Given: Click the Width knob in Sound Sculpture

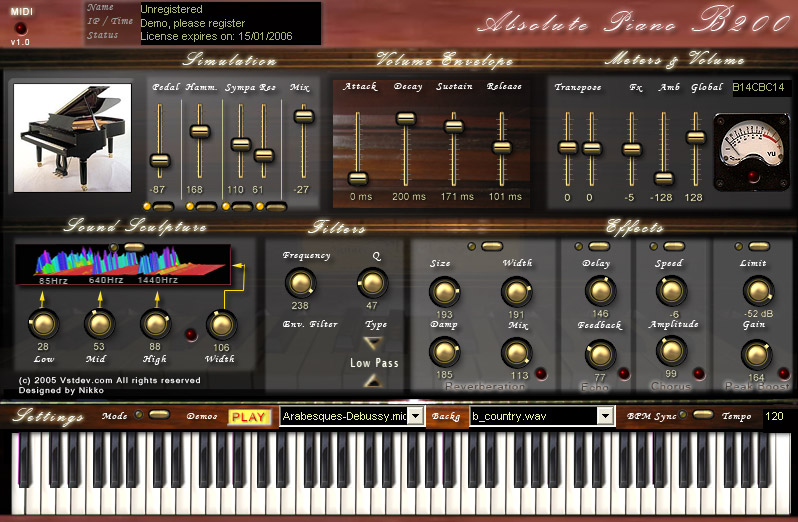Looking at the screenshot, I should 221,325.
